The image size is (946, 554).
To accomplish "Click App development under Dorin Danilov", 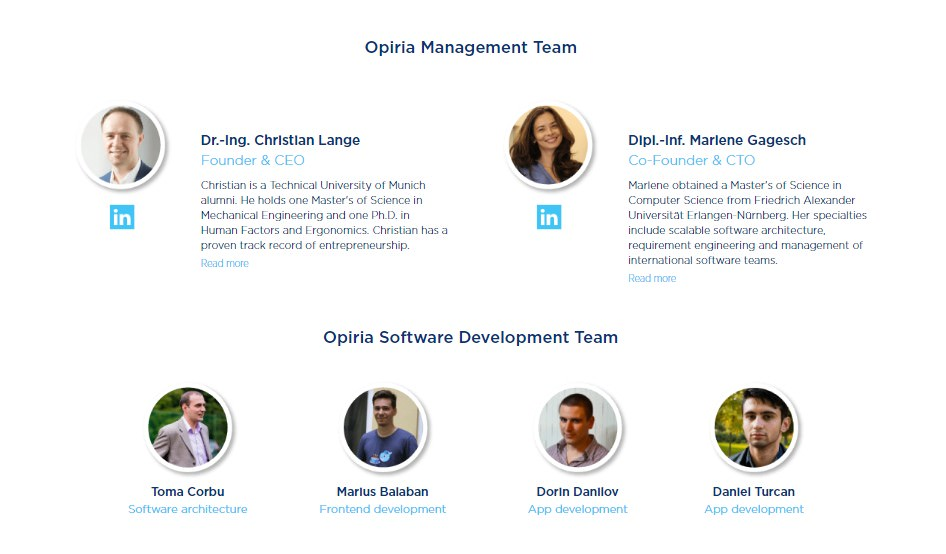I will click(x=577, y=509).
